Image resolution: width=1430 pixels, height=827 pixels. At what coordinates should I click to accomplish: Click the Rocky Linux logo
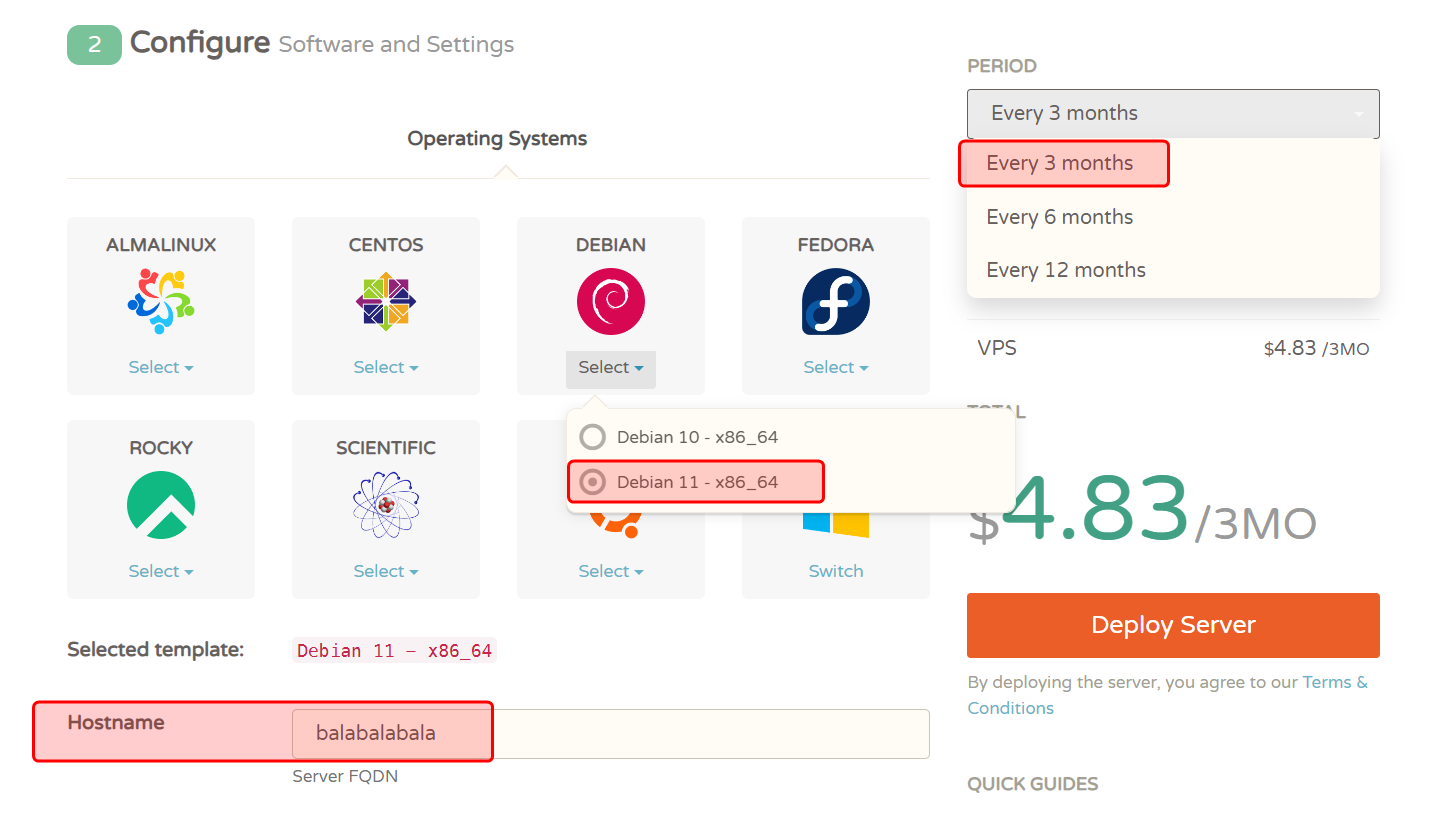[x=161, y=505]
